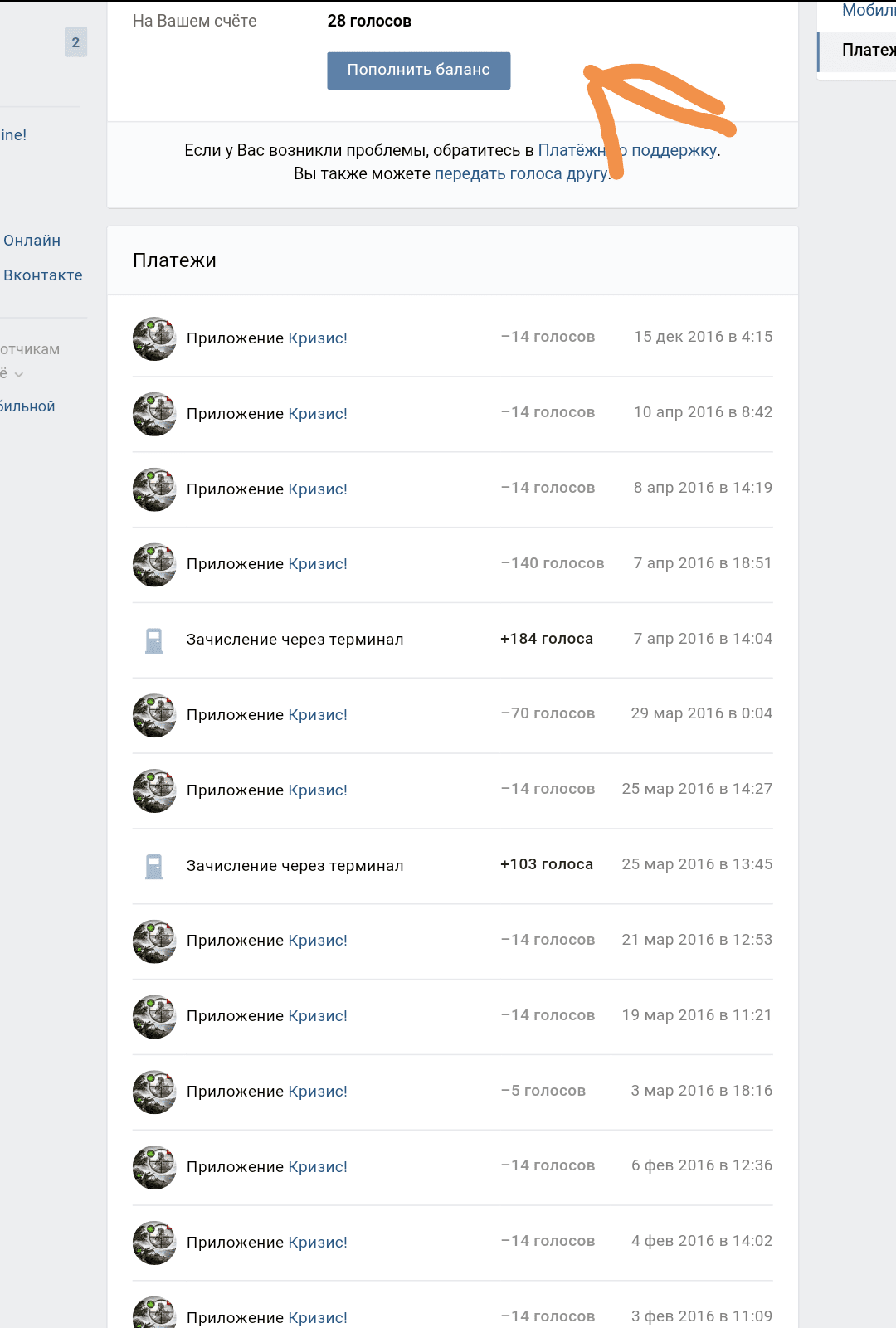
Task: Click Кризис! app icon dated 6 фев 2016
Action: coord(154,1167)
